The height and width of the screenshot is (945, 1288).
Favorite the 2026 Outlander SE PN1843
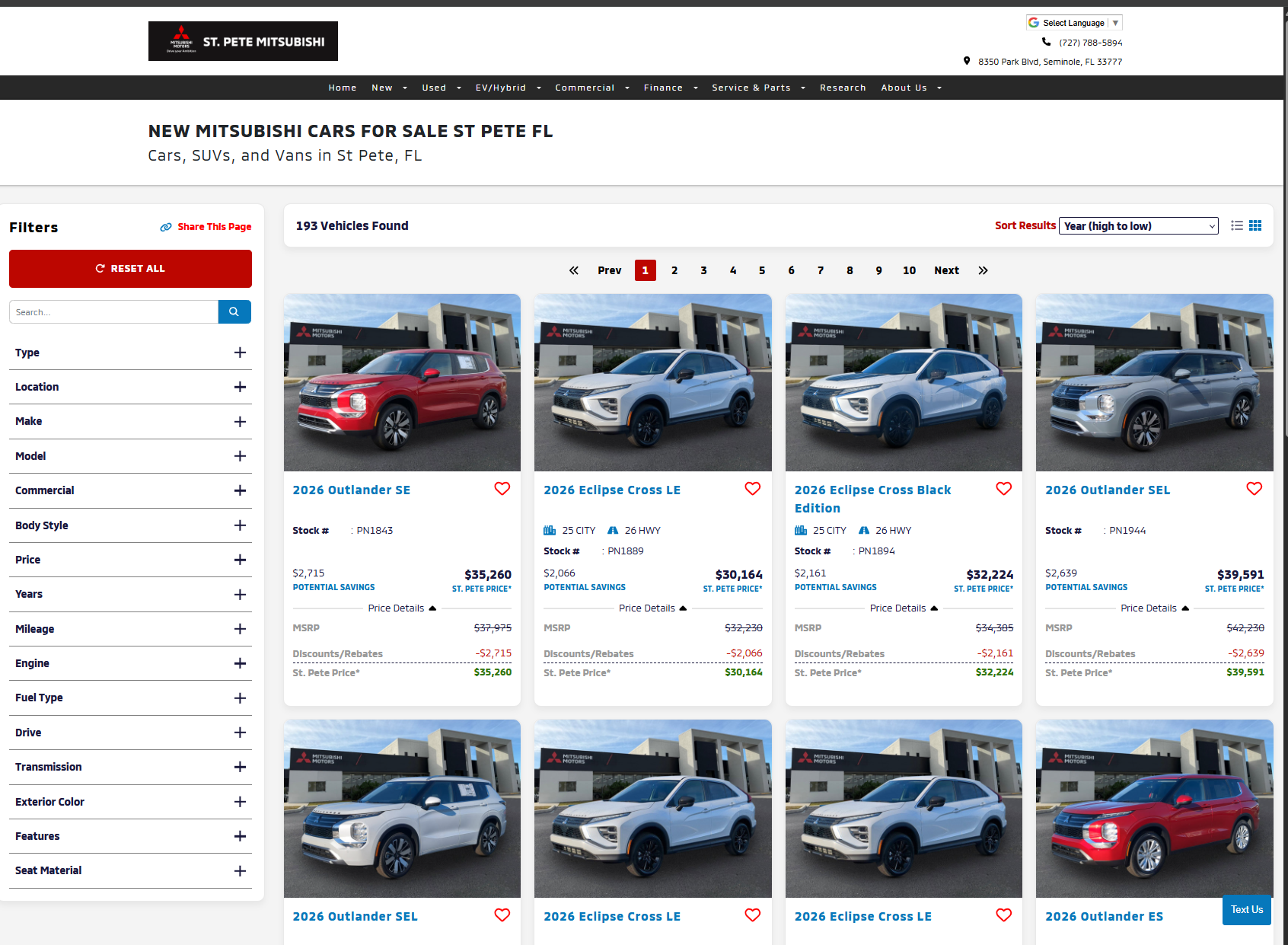click(502, 489)
